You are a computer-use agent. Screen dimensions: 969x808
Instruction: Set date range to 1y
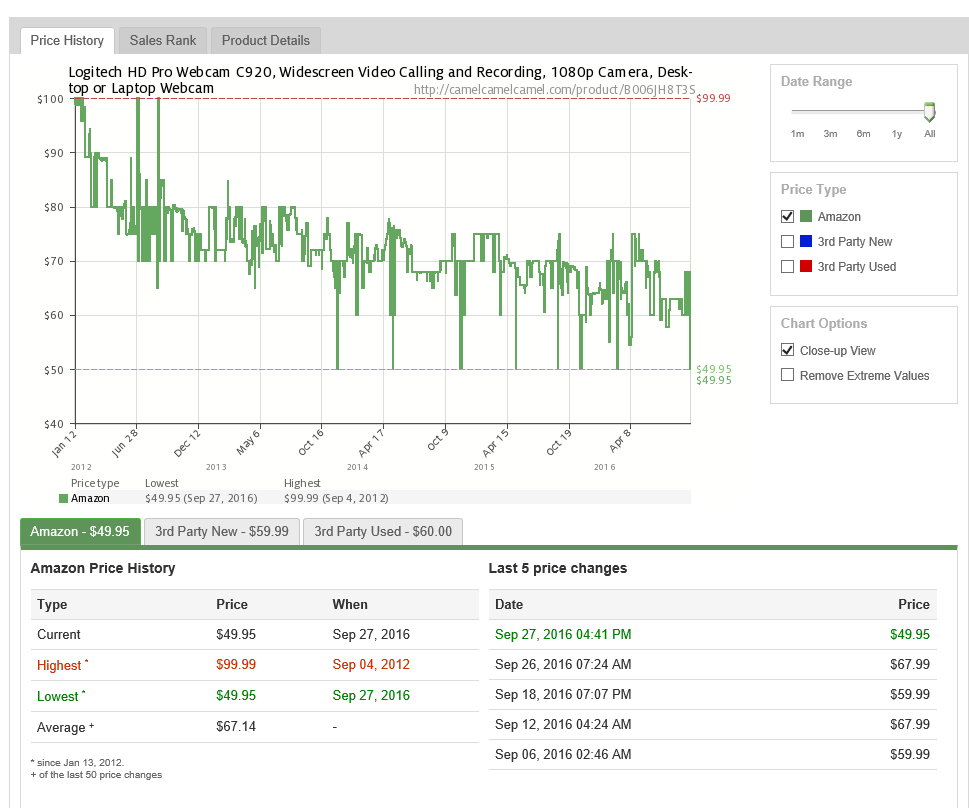pyautogui.click(x=896, y=133)
